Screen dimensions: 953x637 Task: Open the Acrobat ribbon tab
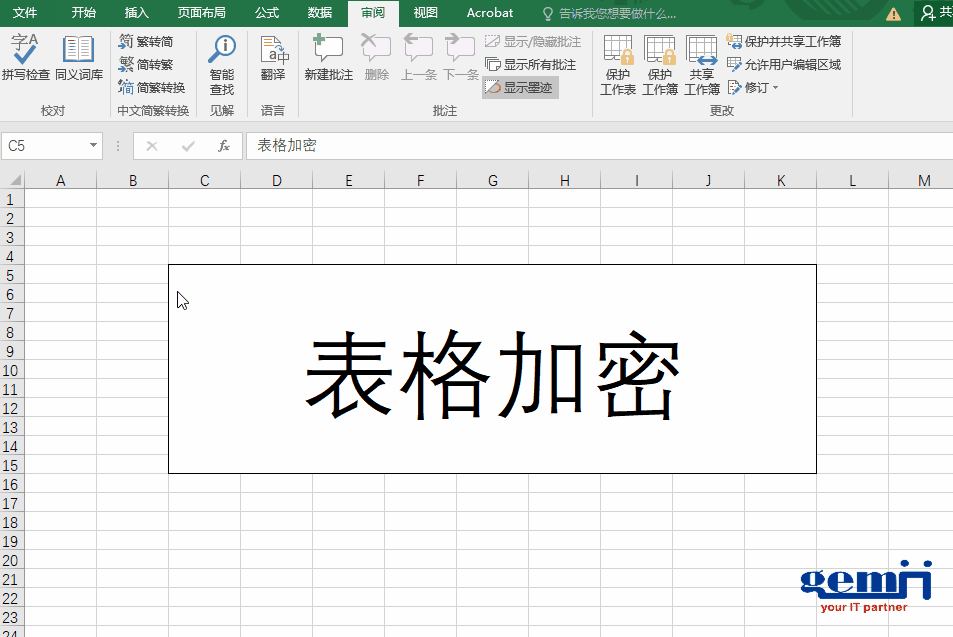489,13
